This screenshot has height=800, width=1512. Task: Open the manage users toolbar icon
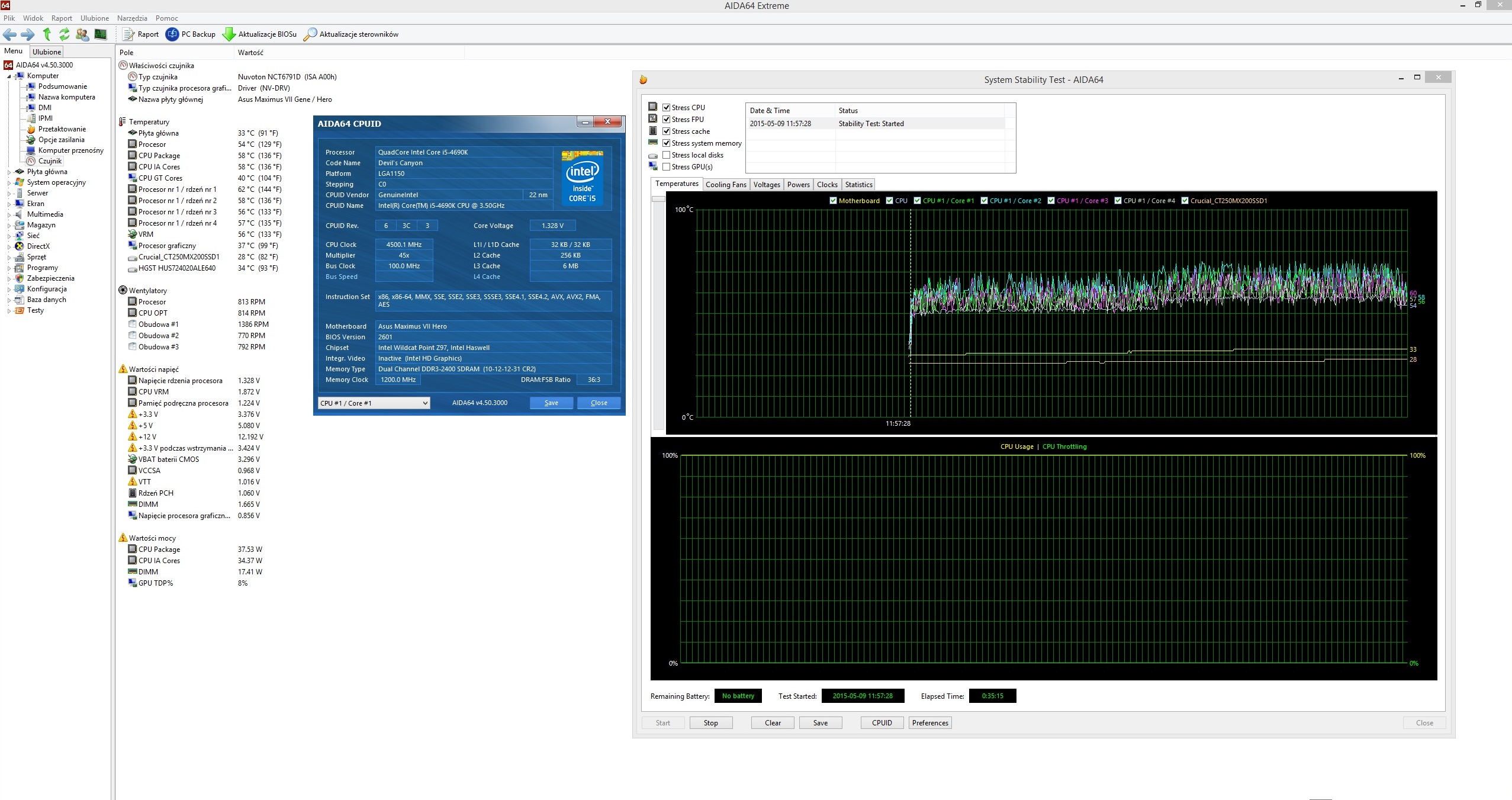82,34
